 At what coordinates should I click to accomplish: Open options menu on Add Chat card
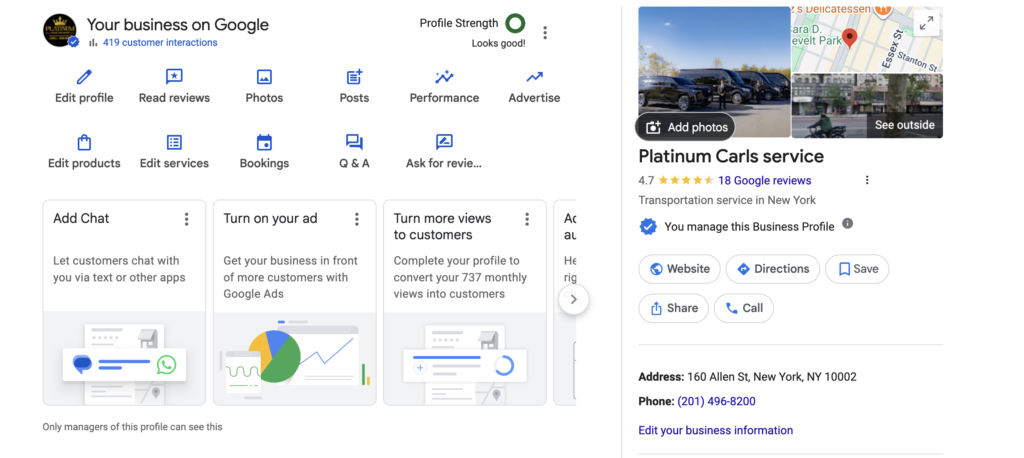(x=186, y=219)
